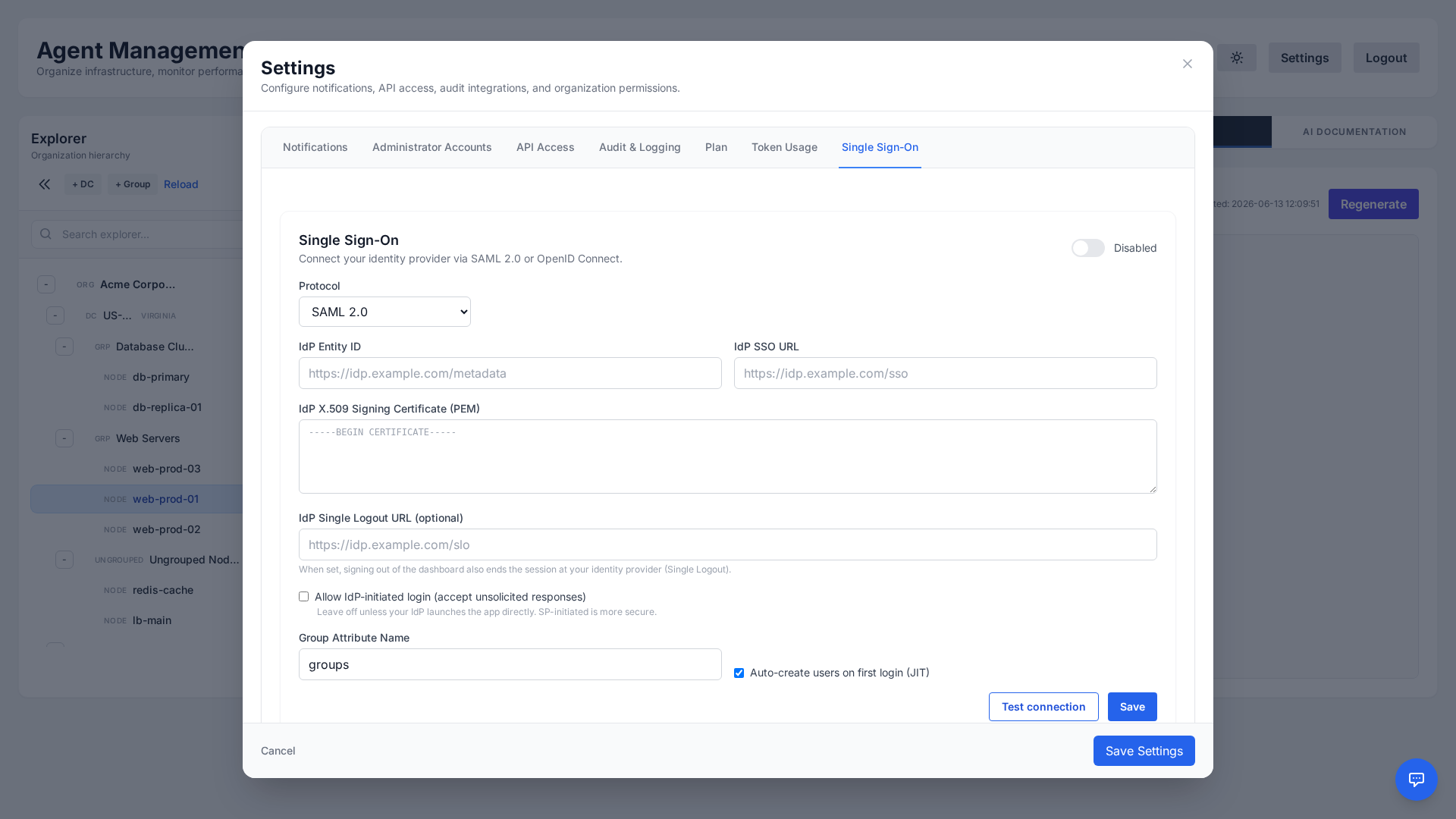Collapse the Explorer panel with double chevron
1456x819 pixels.
coord(45,184)
